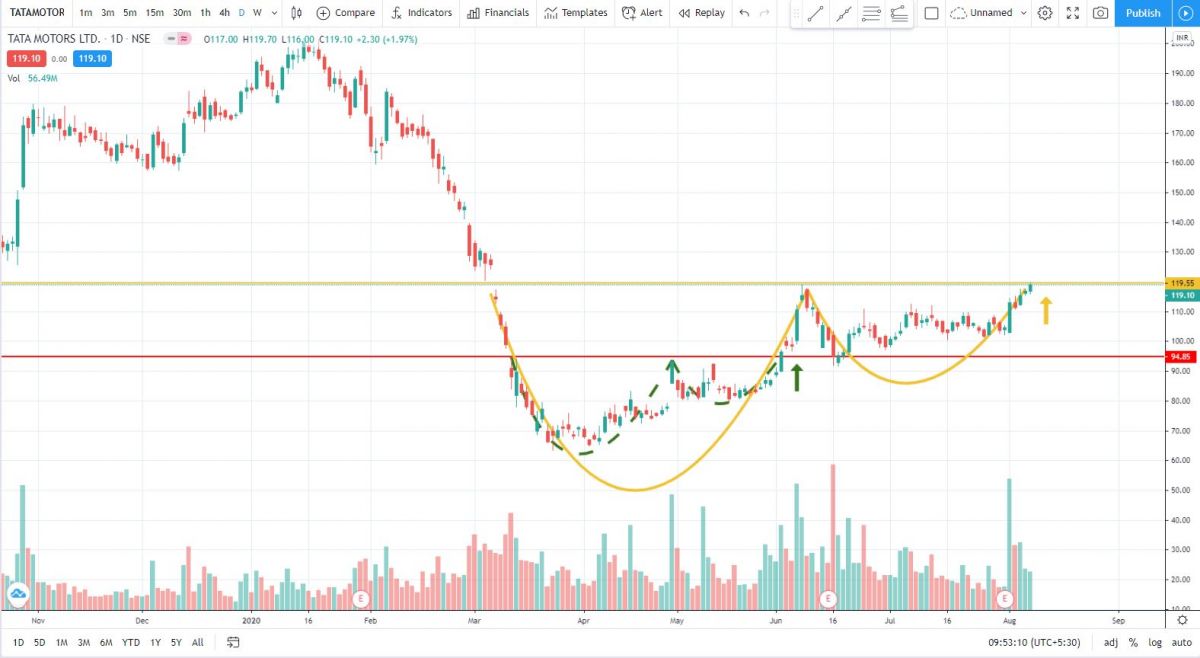
Task: Open the Unnamed layout dropdown
Action: pyautogui.click(x=989, y=13)
